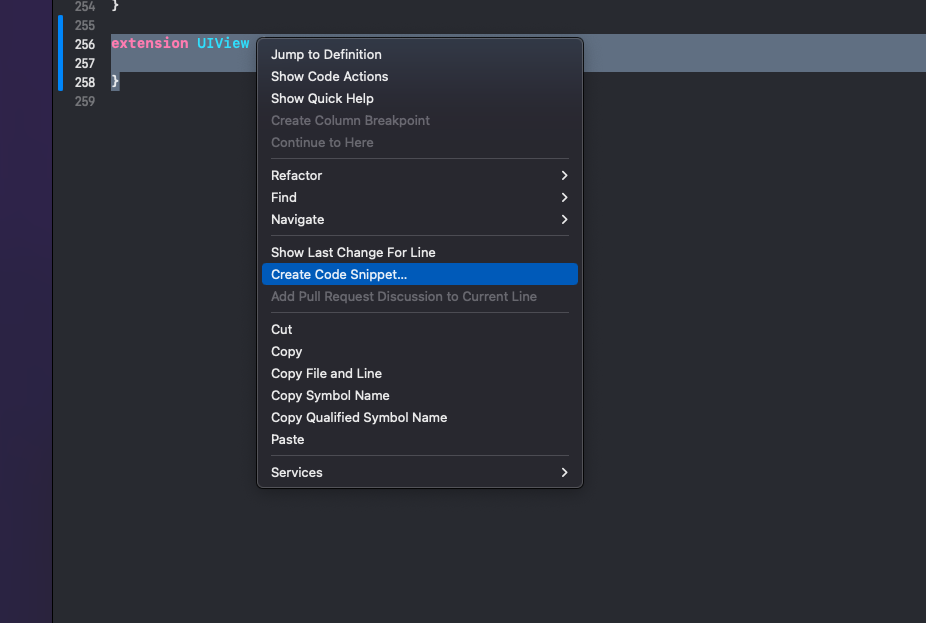Select Show Code Actions menu entry
Screen dimensions: 926x623
[419, 76]
